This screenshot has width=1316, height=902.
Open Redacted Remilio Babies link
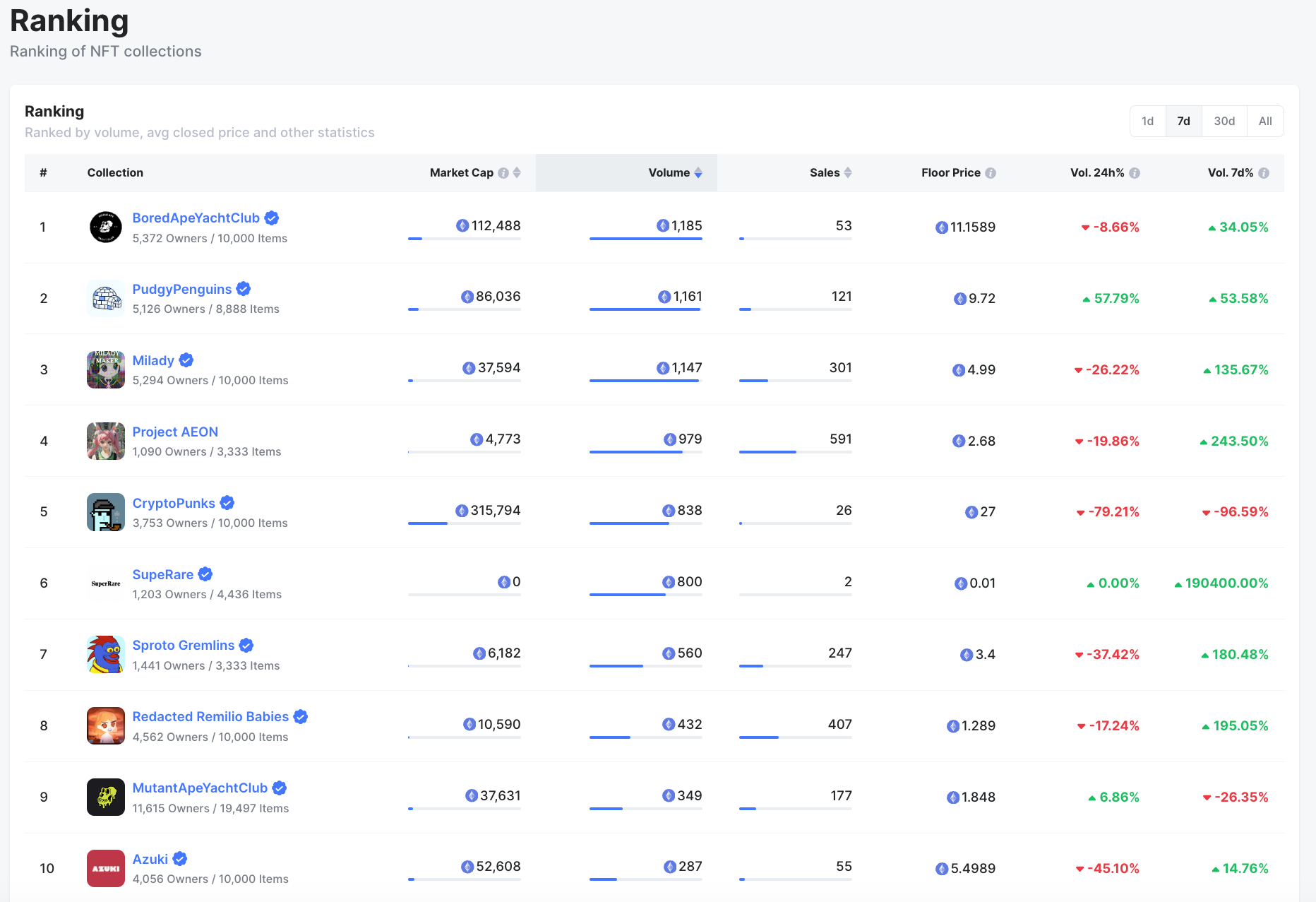tap(210, 716)
